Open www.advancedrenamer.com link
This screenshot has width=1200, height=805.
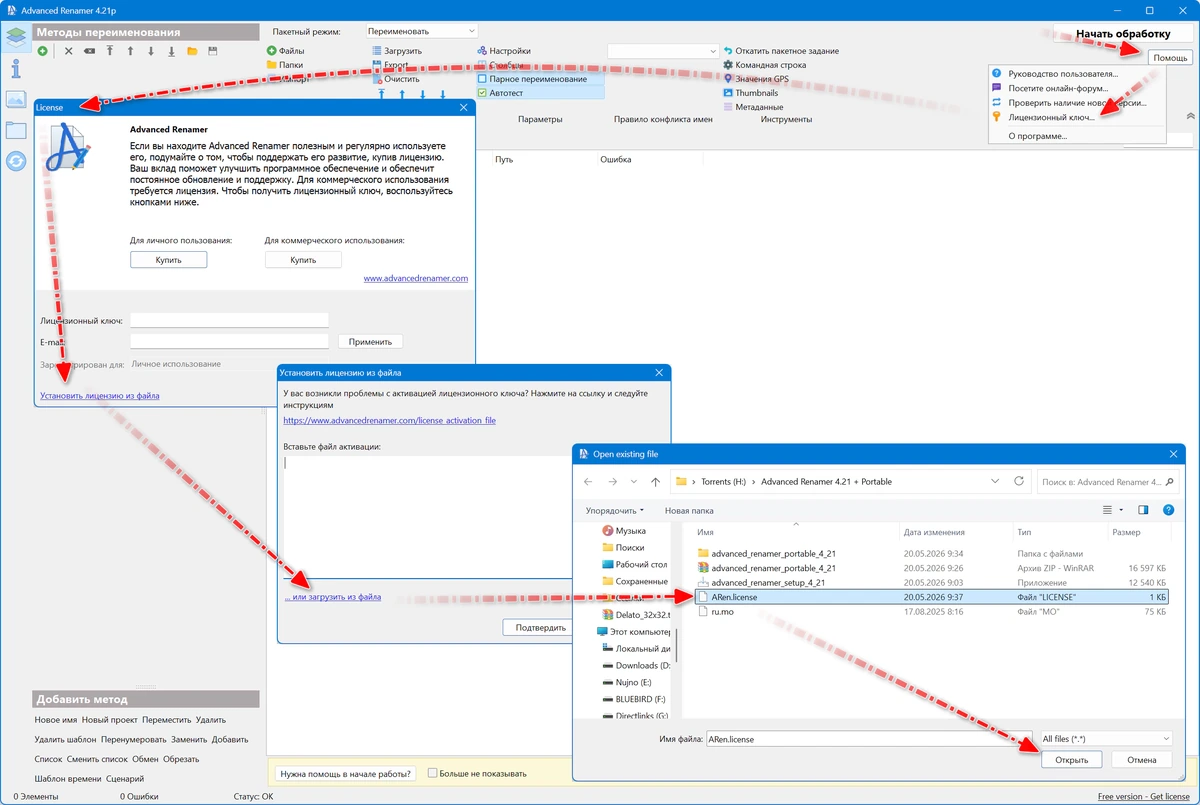coord(415,279)
